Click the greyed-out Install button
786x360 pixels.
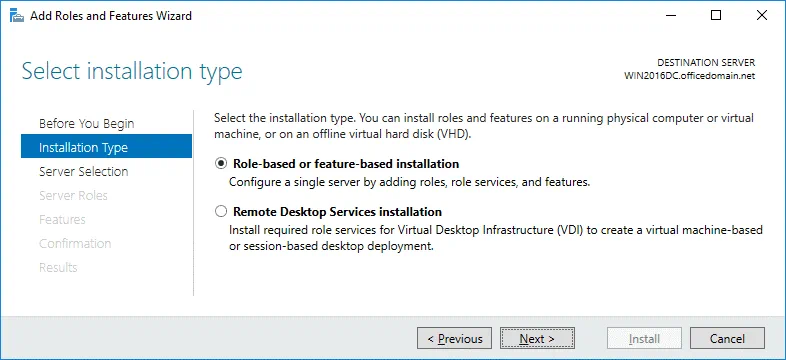pyautogui.click(x=644, y=338)
